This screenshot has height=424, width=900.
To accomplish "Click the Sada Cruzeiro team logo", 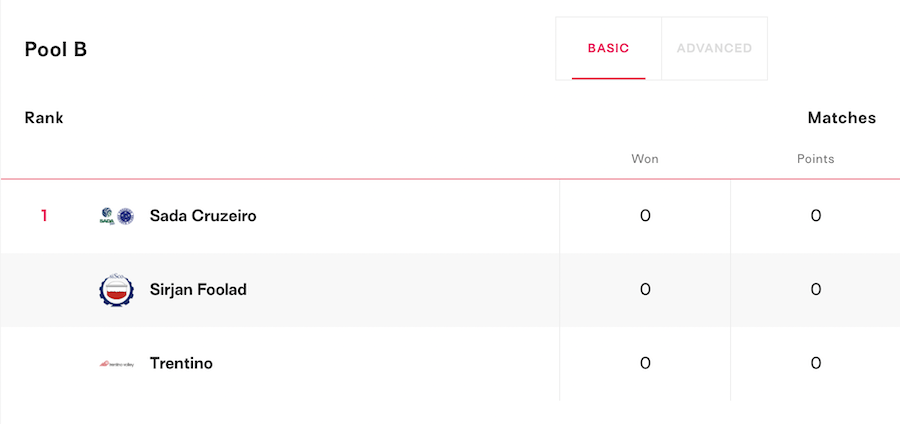I will 117,216.
